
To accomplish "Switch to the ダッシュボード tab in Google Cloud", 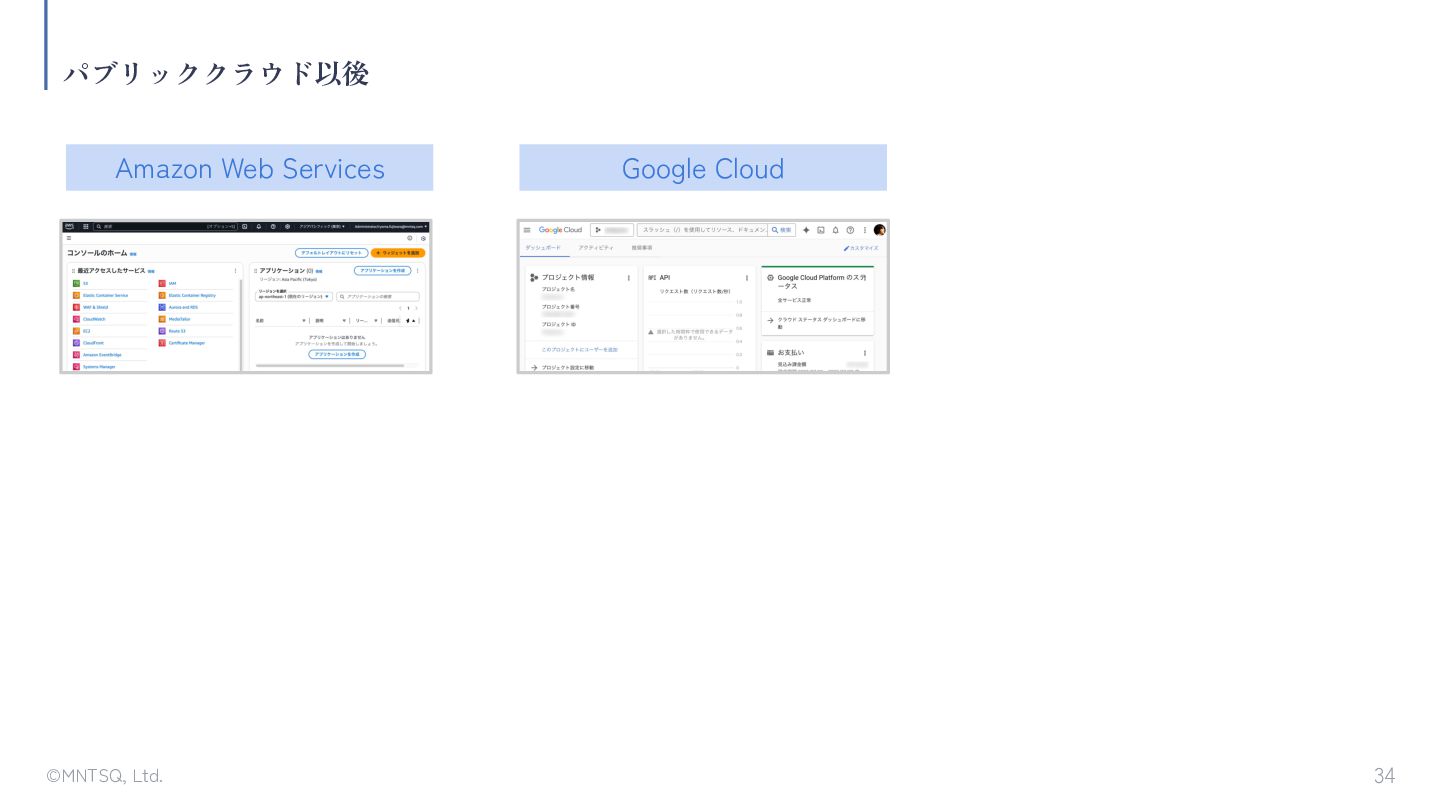I will pos(543,247).
